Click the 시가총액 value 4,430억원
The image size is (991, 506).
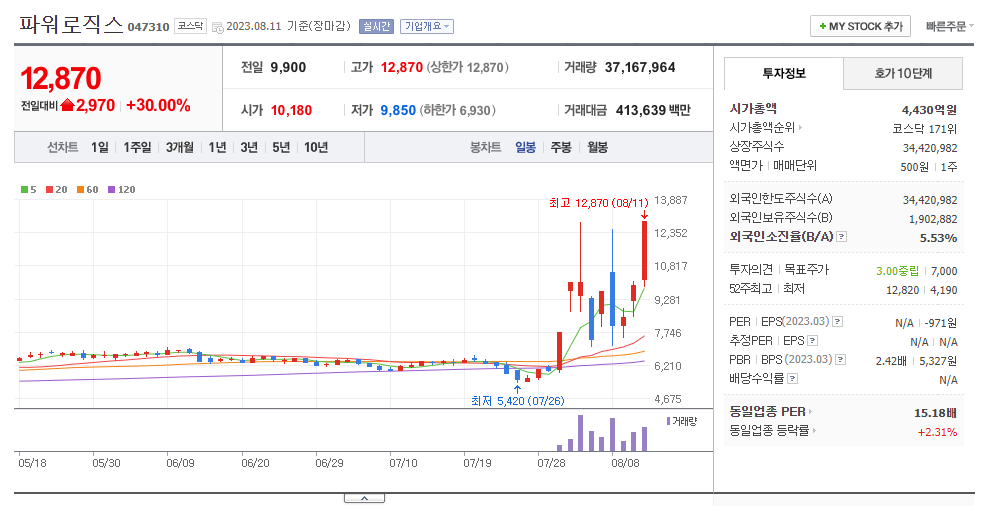929,110
